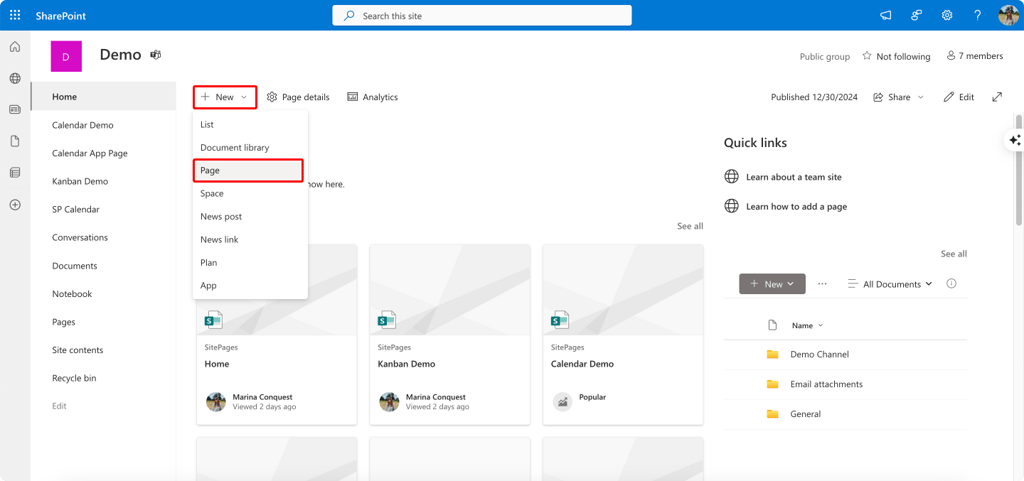Select App in the New menu
The height and width of the screenshot is (481, 1024).
(250, 286)
